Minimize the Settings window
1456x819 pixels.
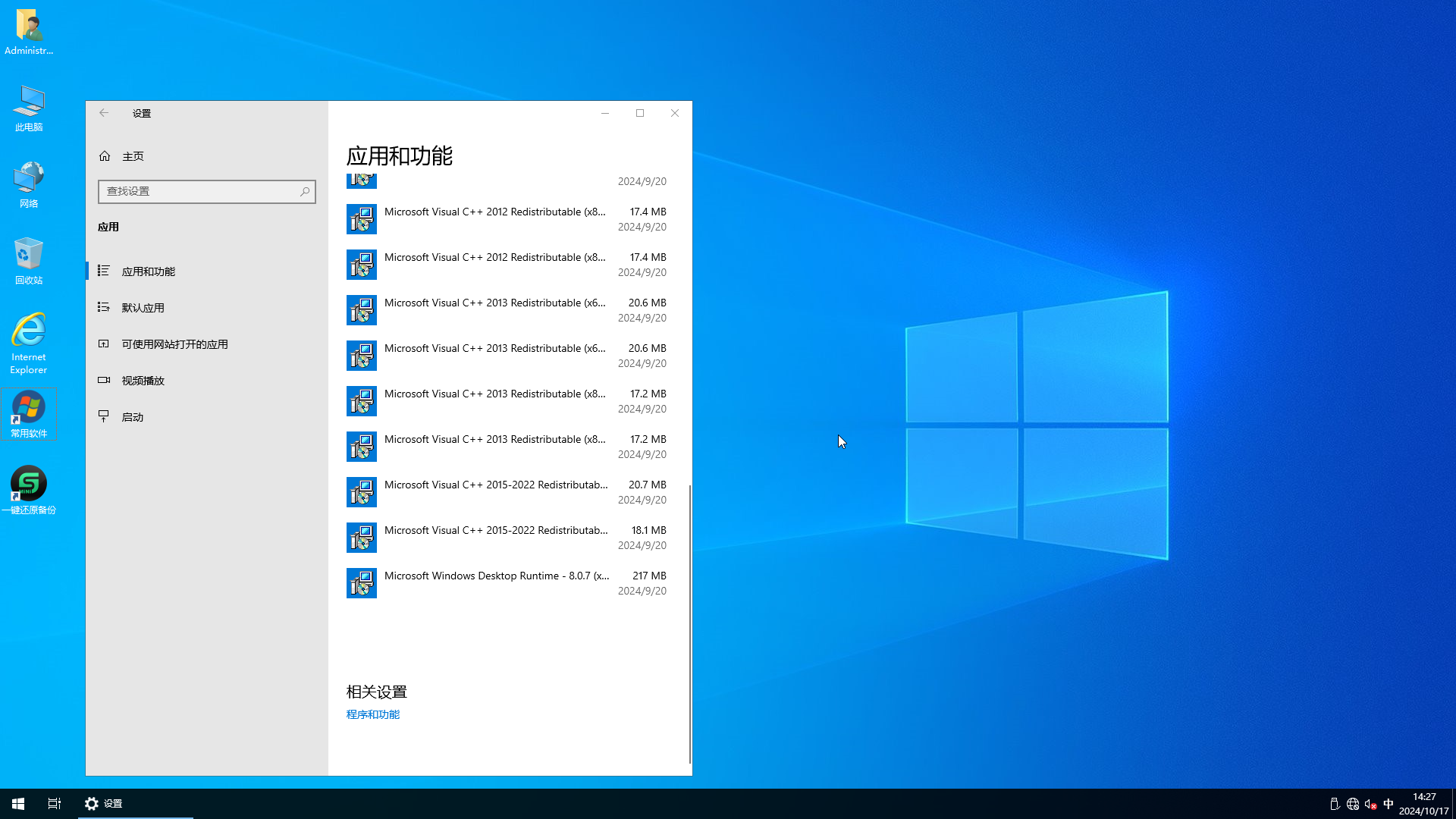point(605,113)
